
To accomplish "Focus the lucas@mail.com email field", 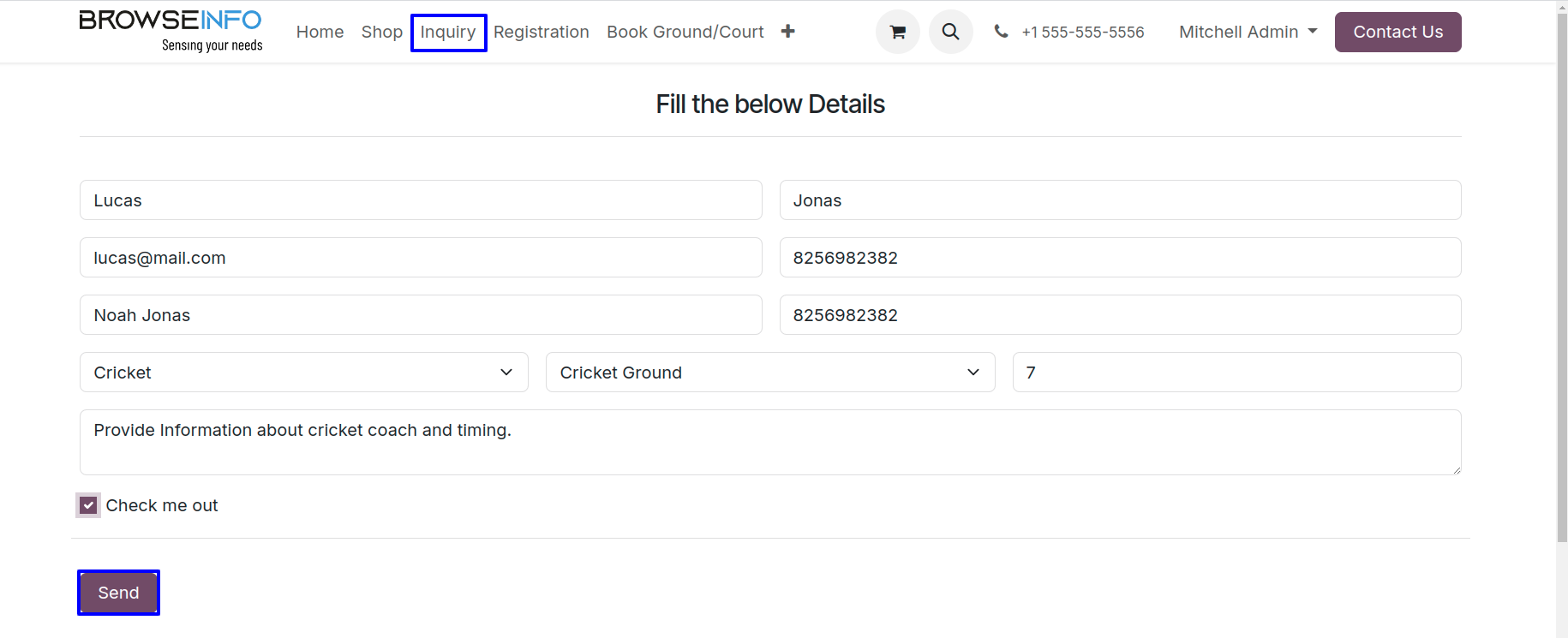I will (x=421, y=258).
